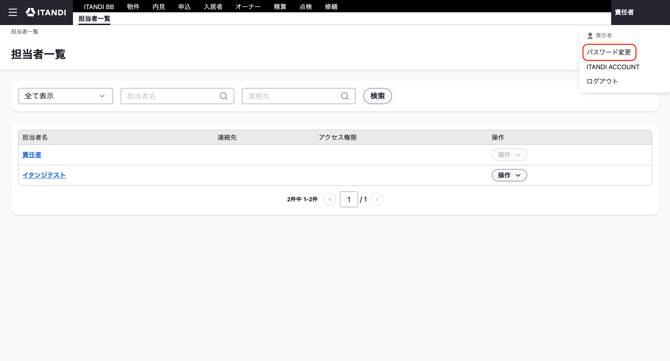
Task: Open 内見 menu
Action: click(x=159, y=6)
